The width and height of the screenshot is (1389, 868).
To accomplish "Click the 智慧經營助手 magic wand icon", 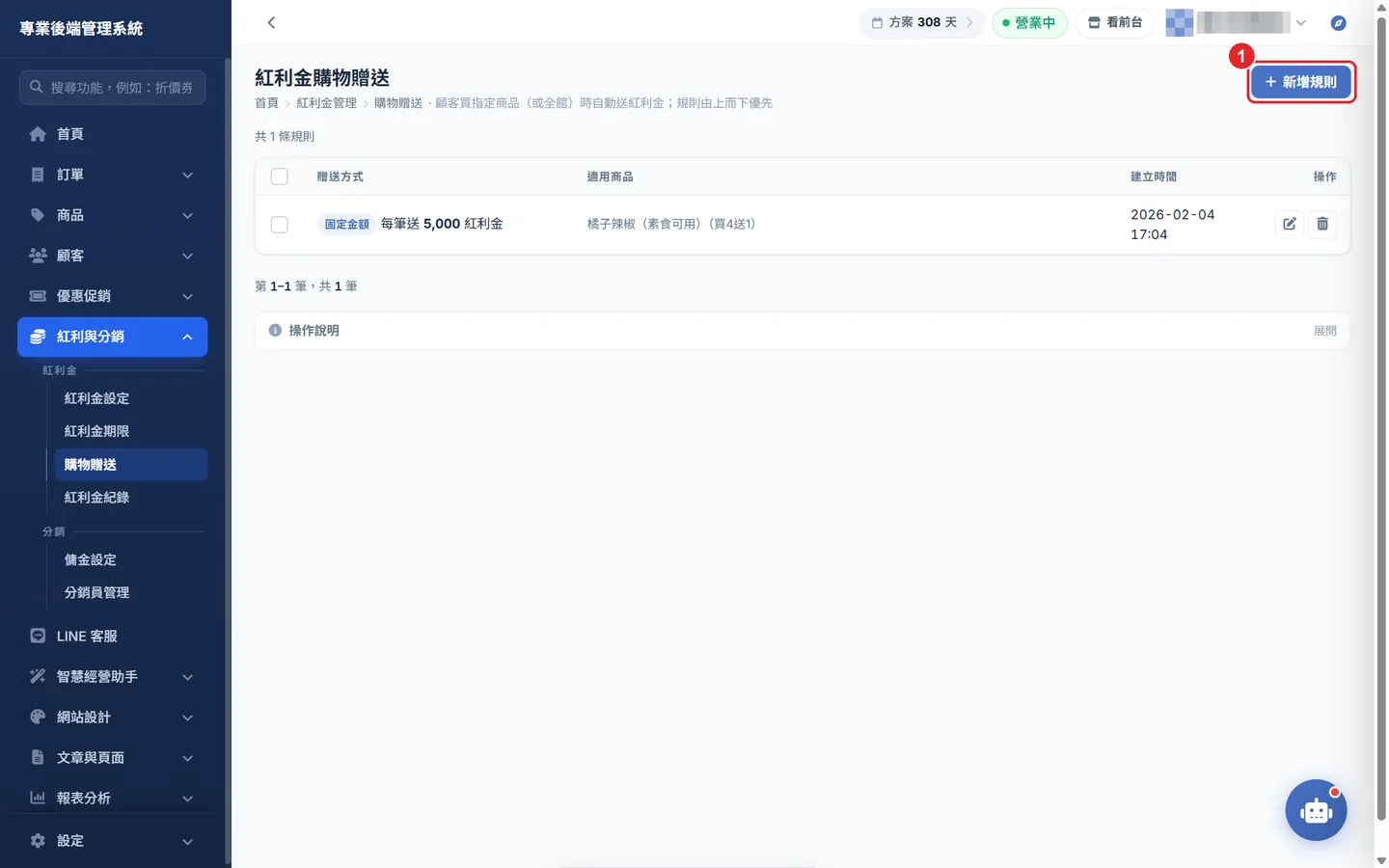I will 38,677.
